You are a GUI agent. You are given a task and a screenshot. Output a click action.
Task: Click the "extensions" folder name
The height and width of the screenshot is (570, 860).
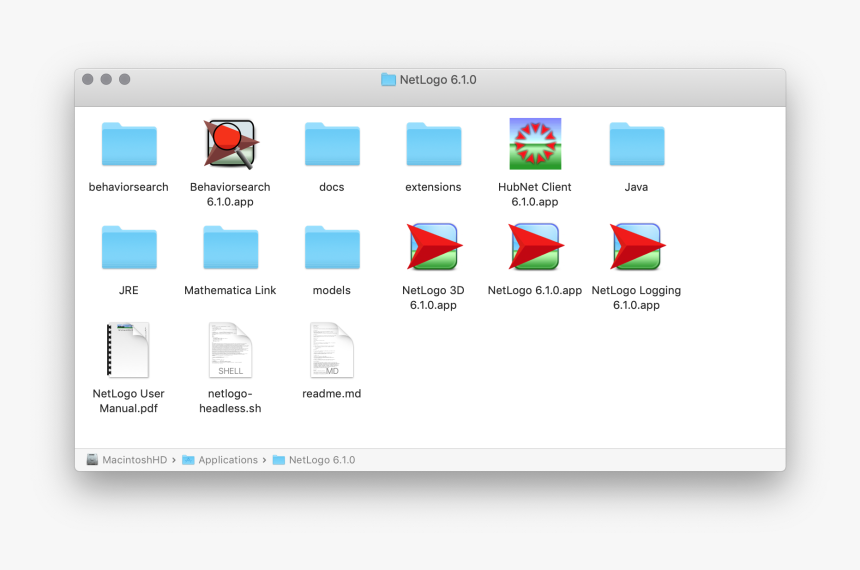[x=433, y=187]
